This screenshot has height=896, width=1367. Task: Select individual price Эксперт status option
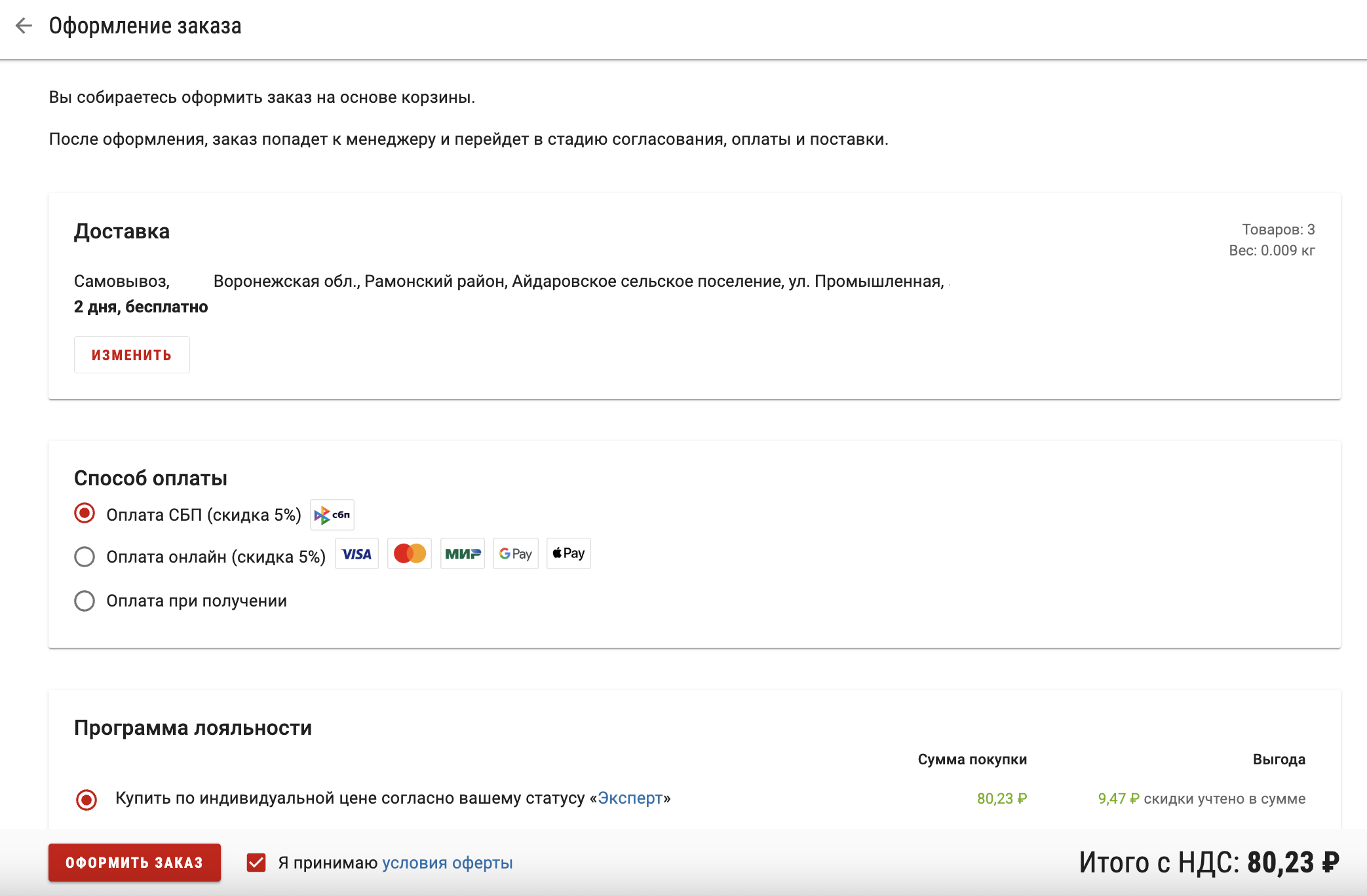[x=87, y=800]
